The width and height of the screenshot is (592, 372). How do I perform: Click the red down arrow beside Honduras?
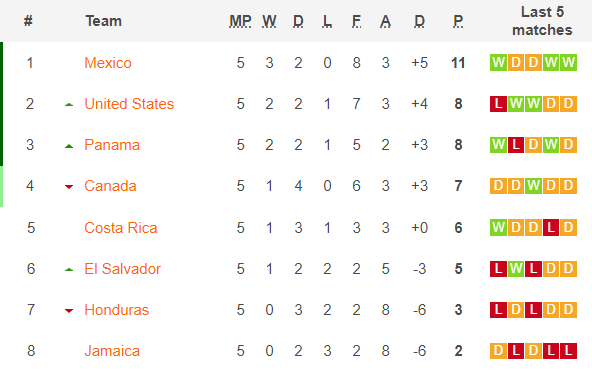pyautogui.click(x=69, y=311)
